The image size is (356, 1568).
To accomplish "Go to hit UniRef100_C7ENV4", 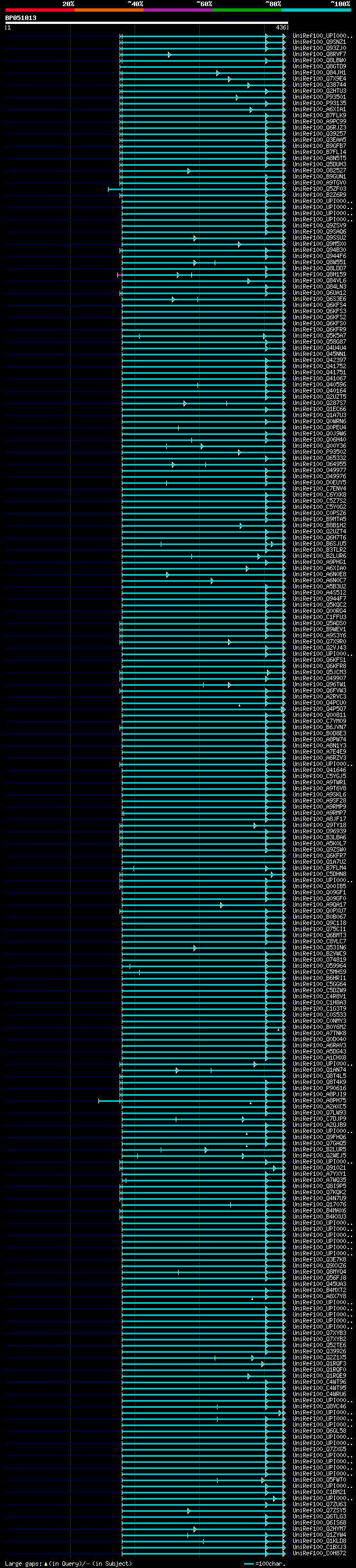I will point(319,489).
